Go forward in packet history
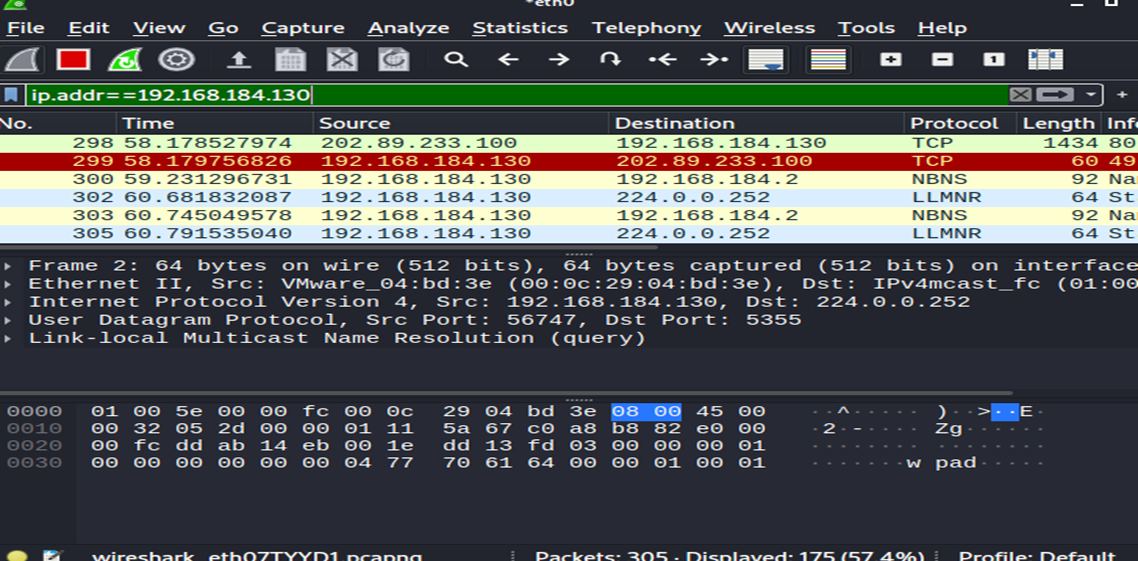The width and height of the screenshot is (1138, 561). pyautogui.click(x=559, y=60)
